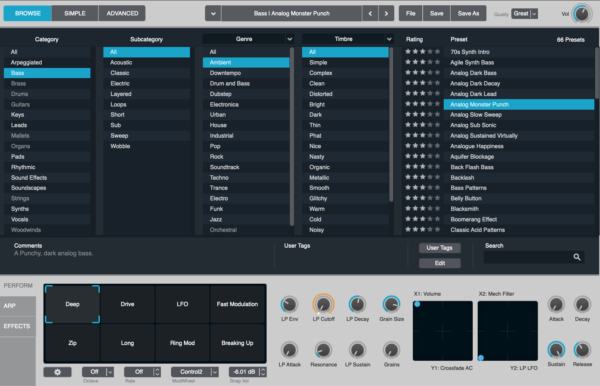Open the gear settings below pads
Image resolution: width=600 pixels, height=386 pixels.
57,372
